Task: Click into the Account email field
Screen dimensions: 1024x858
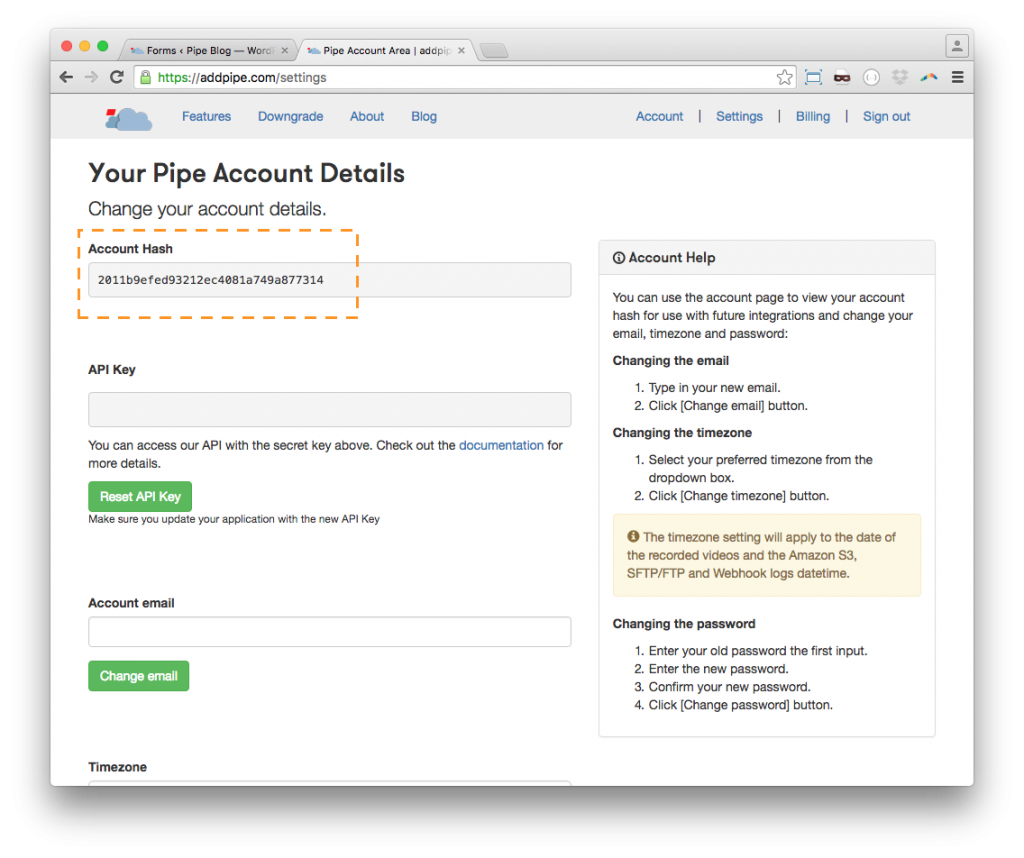Action: (329, 632)
